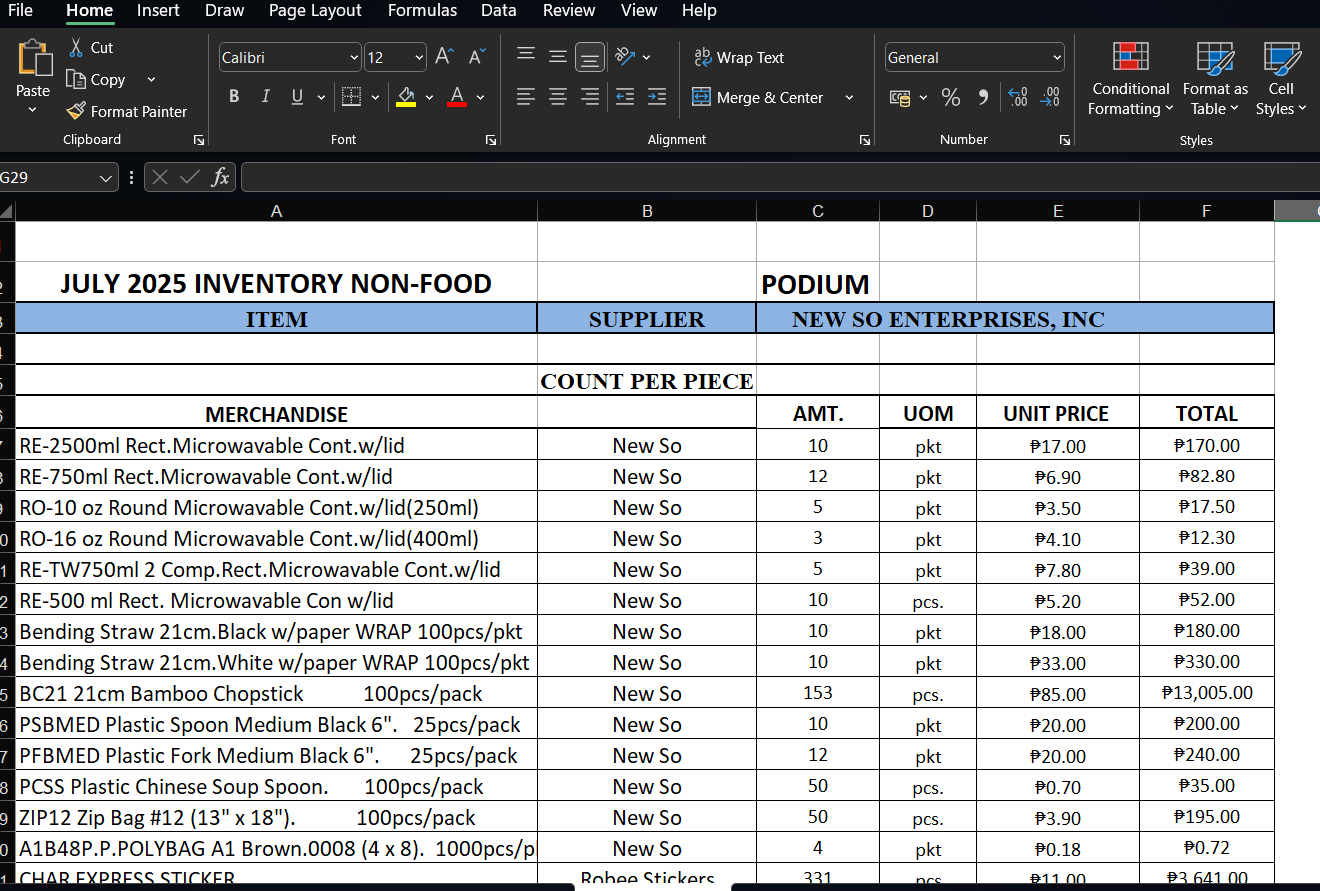Toggle Wrap Text

739,58
